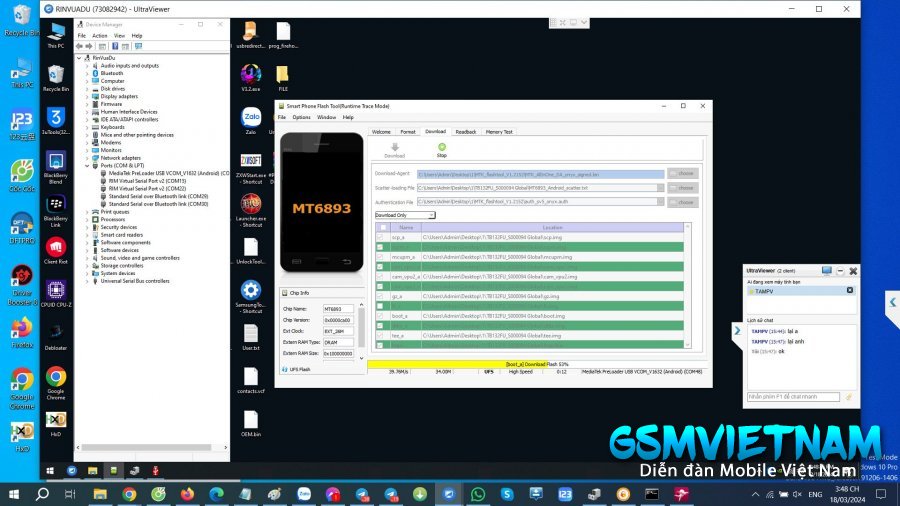Screen dimensions: 900x506
Task: Open Zalo shortcut on the remote desktop
Action: pyautogui.click(x=251, y=120)
